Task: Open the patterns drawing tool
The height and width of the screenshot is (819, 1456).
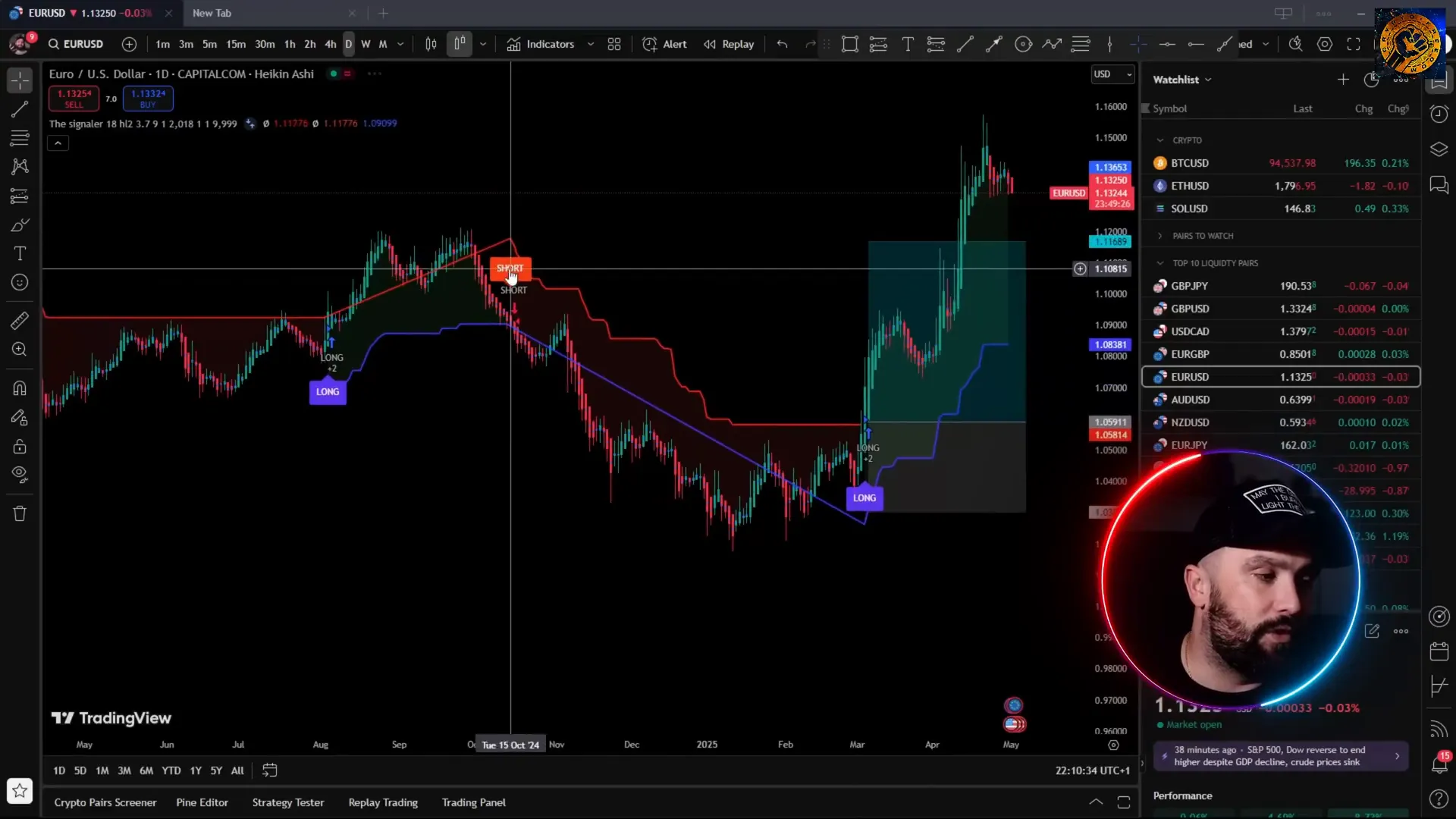Action: [20, 167]
